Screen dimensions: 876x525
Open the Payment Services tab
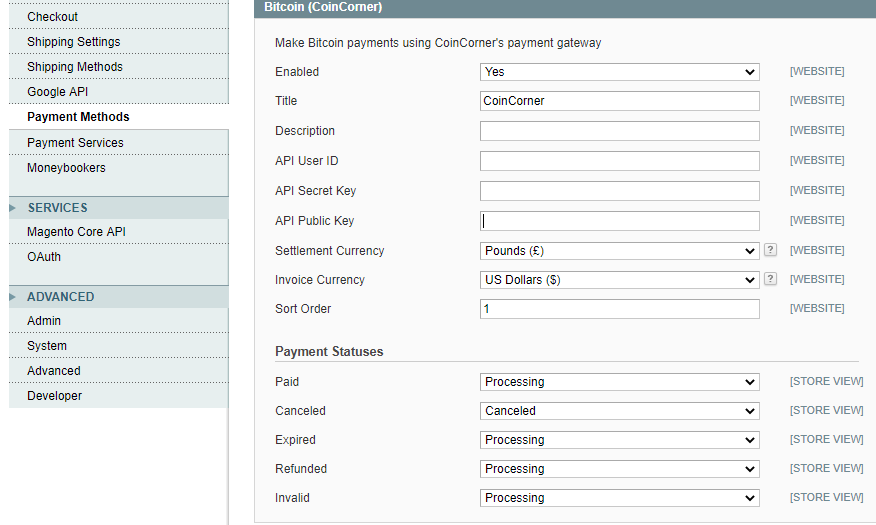[118, 143]
